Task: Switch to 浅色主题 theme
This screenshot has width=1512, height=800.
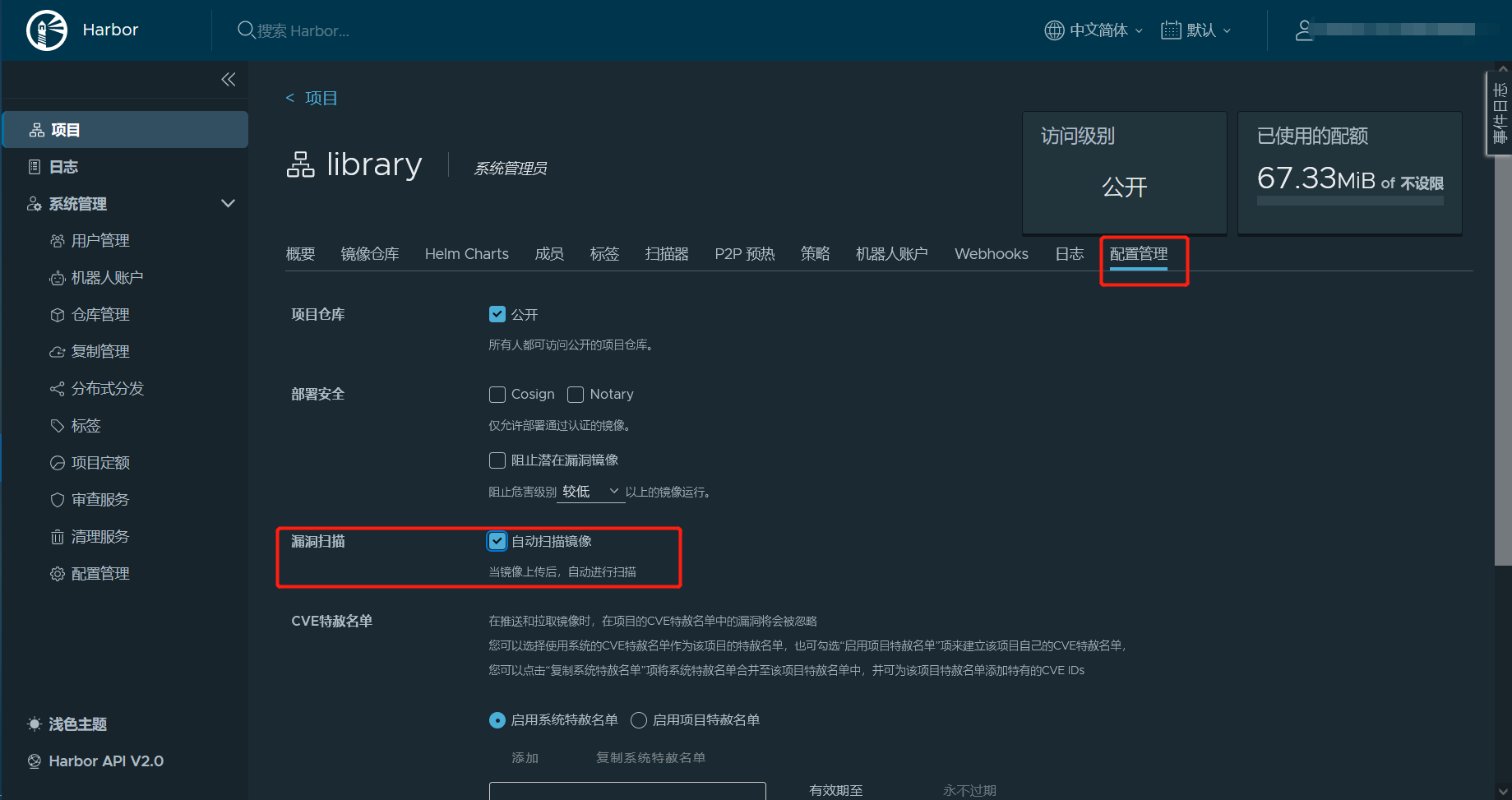Action: pos(78,724)
